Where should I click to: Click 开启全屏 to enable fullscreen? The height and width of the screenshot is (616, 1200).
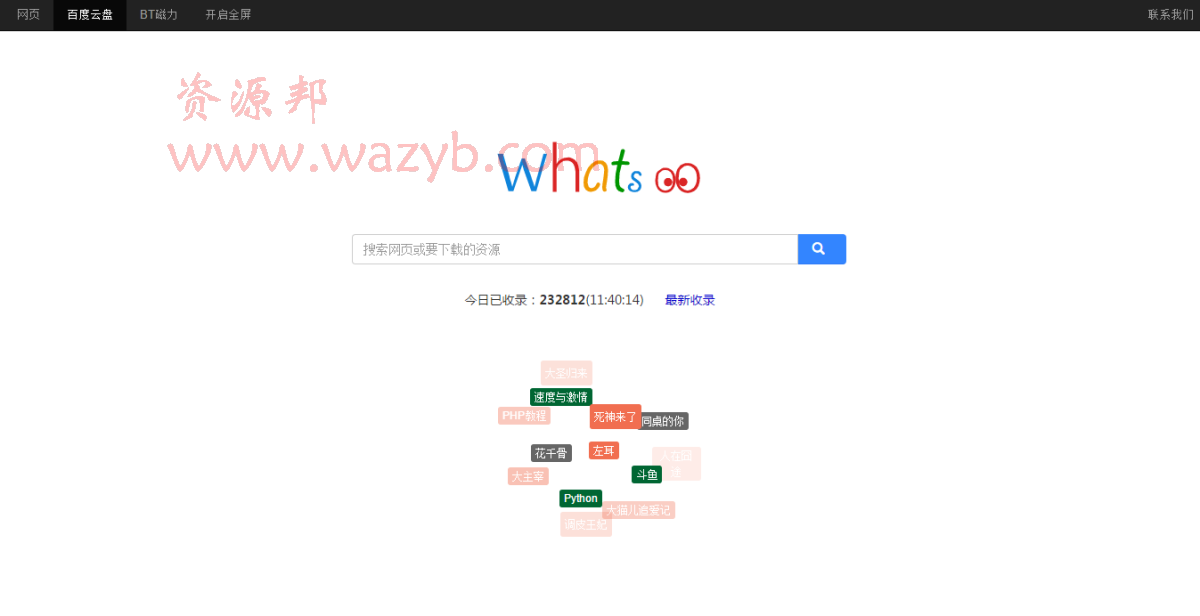click(228, 15)
